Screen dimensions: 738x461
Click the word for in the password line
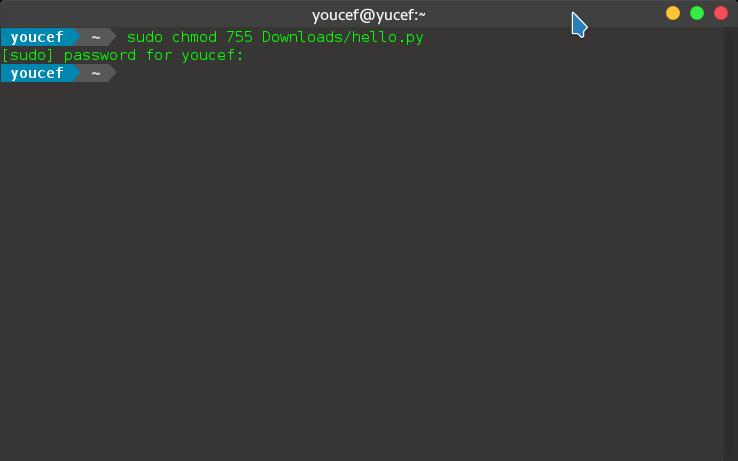pyautogui.click(x=159, y=56)
